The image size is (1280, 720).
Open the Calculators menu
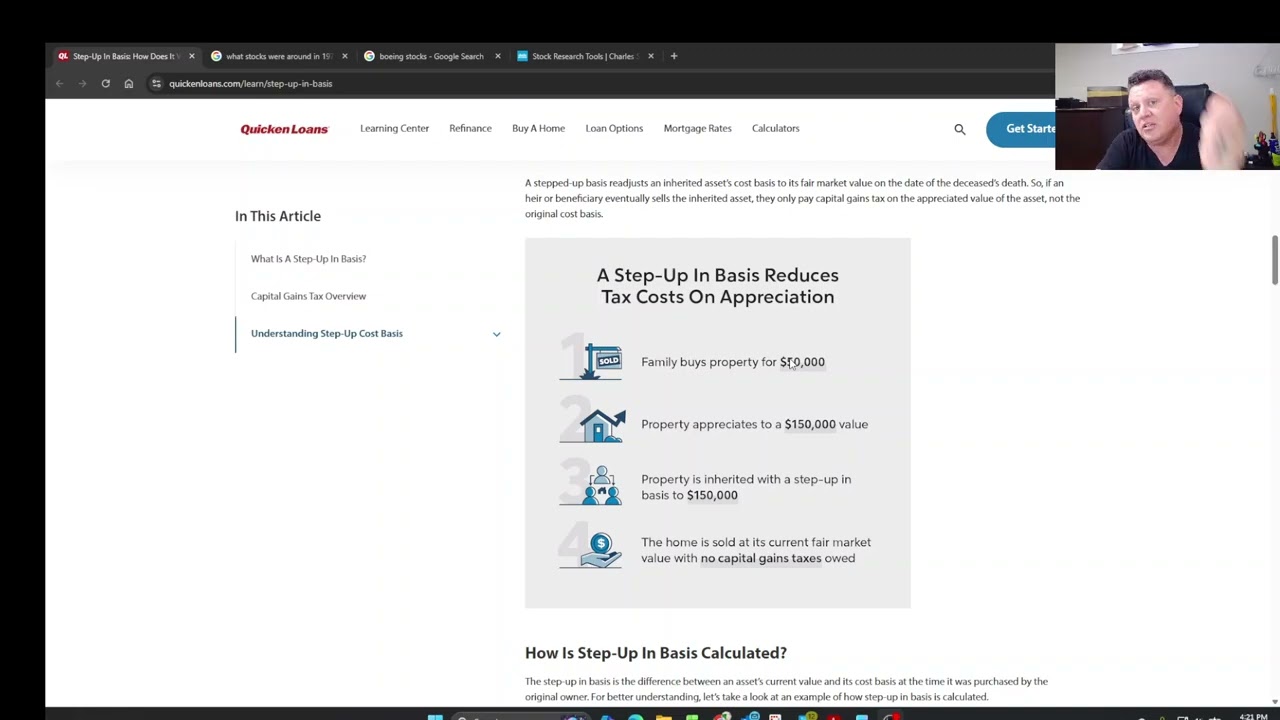(775, 128)
